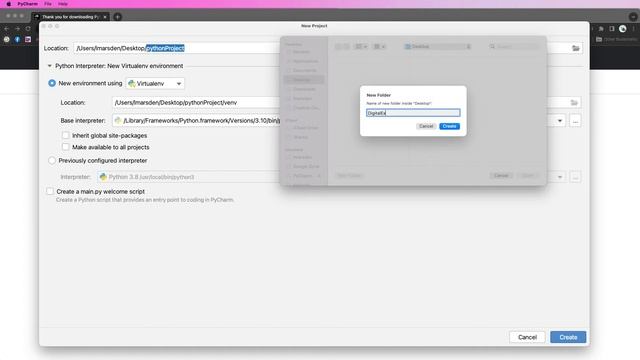Click the dimmed Cancel button in file chooser
Screen dimensions: 640x360
(501, 176)
